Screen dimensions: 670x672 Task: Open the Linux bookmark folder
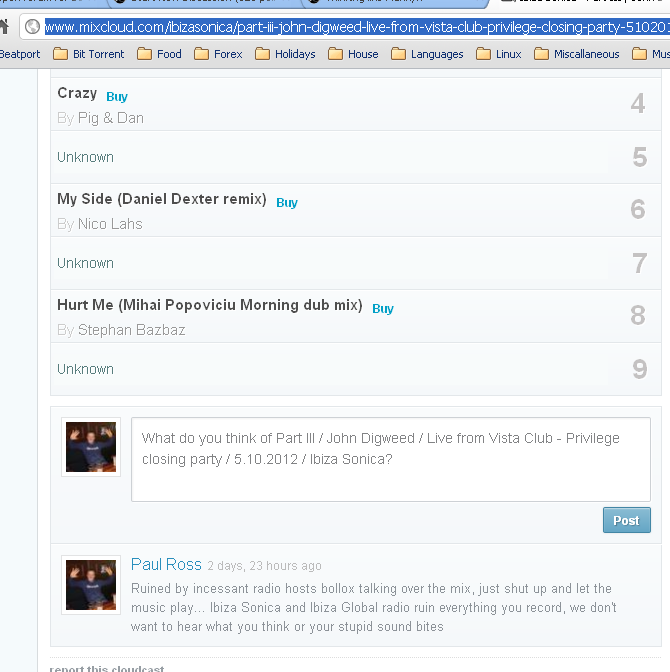point(499,54)
